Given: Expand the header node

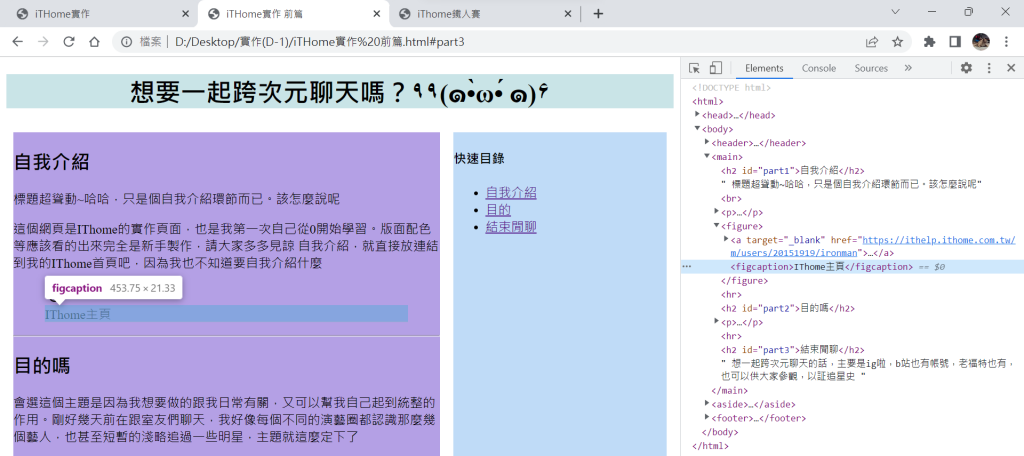Looking at the screenshot, I should pyautogui.click(x=707, y=142).
